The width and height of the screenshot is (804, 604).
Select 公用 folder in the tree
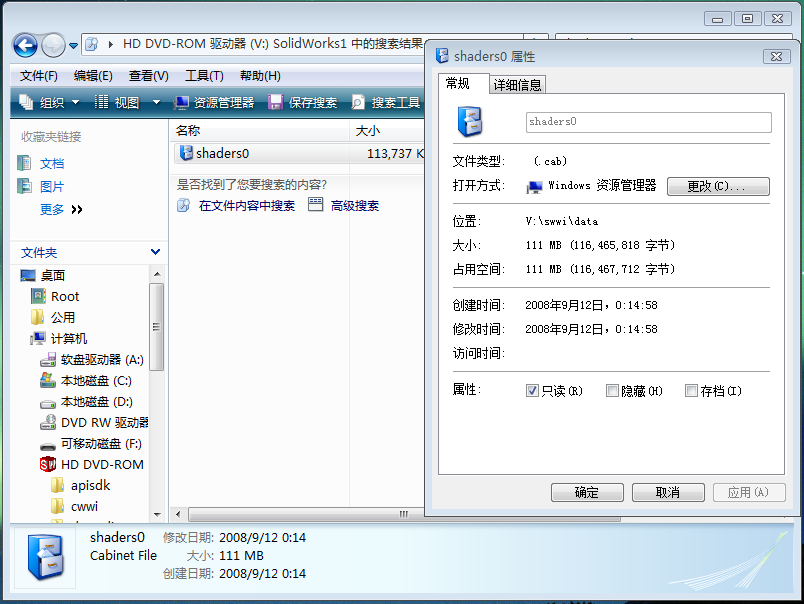coord(63,317)
